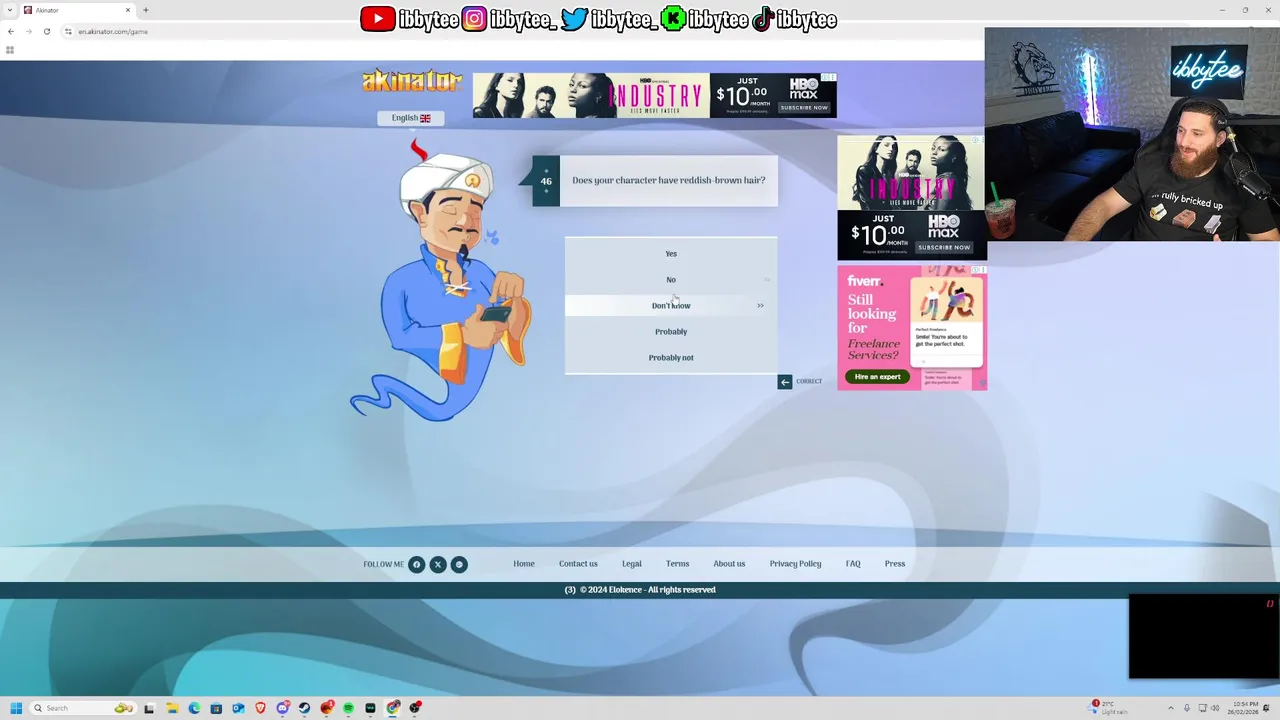Go forward in the browser
Viewport: 1280px width, 720px height.
(x=28, y=31)
